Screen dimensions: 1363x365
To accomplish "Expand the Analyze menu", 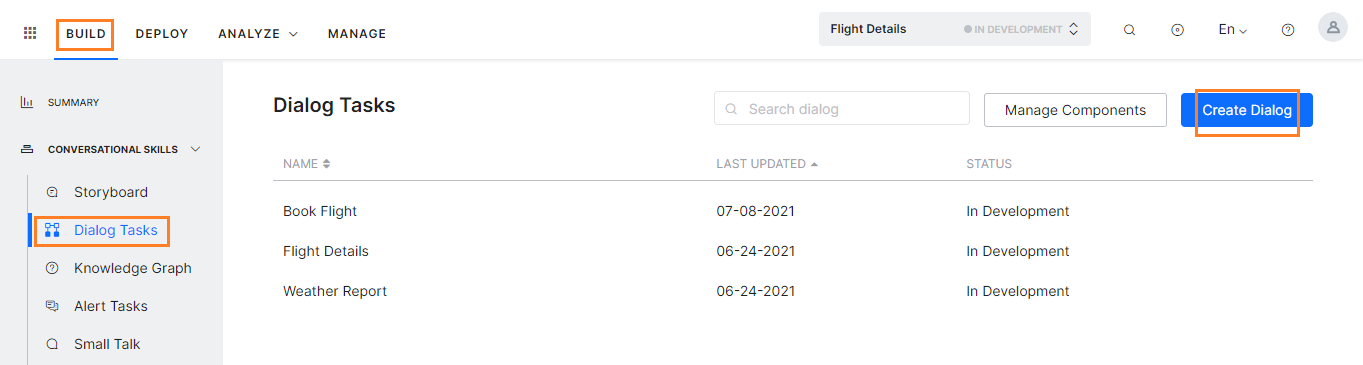I will point(258,34).
